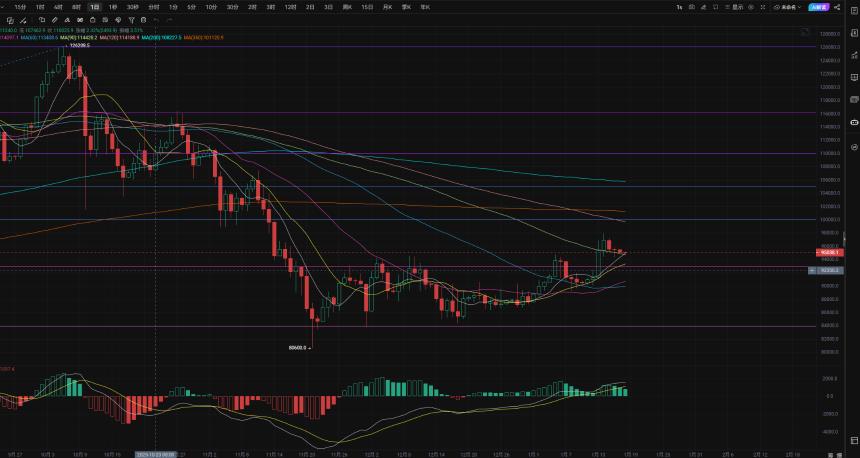Click the red current price label on axis
Image resolution: width=860 pixels, height=458 pixels.
pos(830,253)
